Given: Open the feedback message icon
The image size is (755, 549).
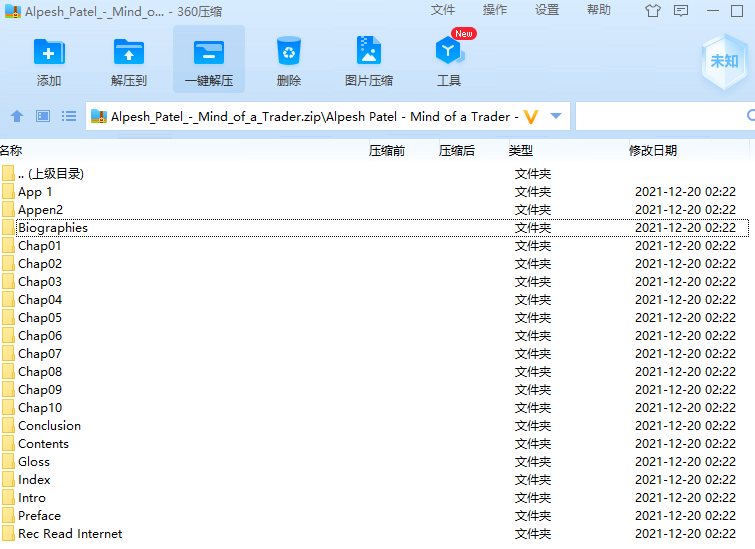Looking at the screenshot, I should tap(681, 11).
